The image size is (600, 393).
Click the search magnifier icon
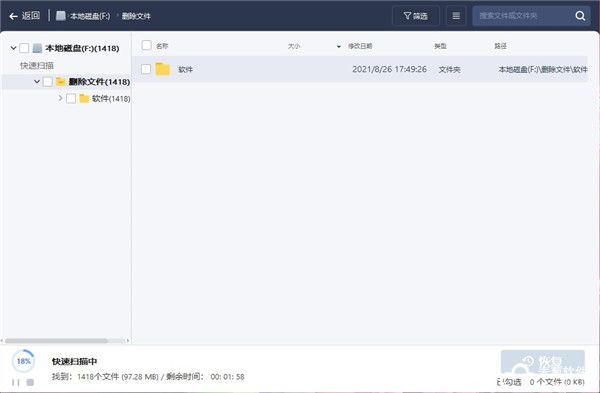(x=580, y=16)
